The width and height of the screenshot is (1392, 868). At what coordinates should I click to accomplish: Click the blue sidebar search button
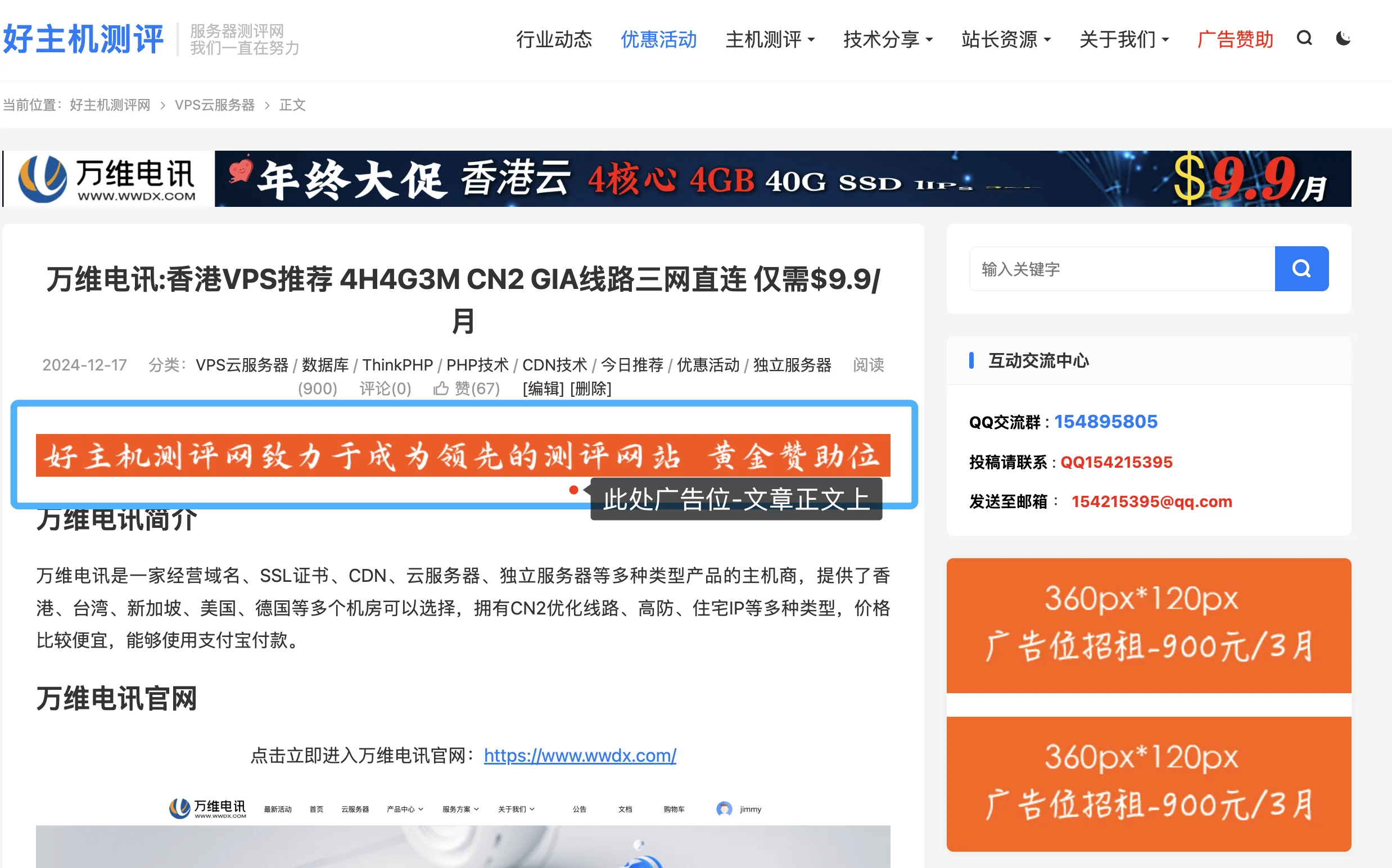pos(1301,269)
